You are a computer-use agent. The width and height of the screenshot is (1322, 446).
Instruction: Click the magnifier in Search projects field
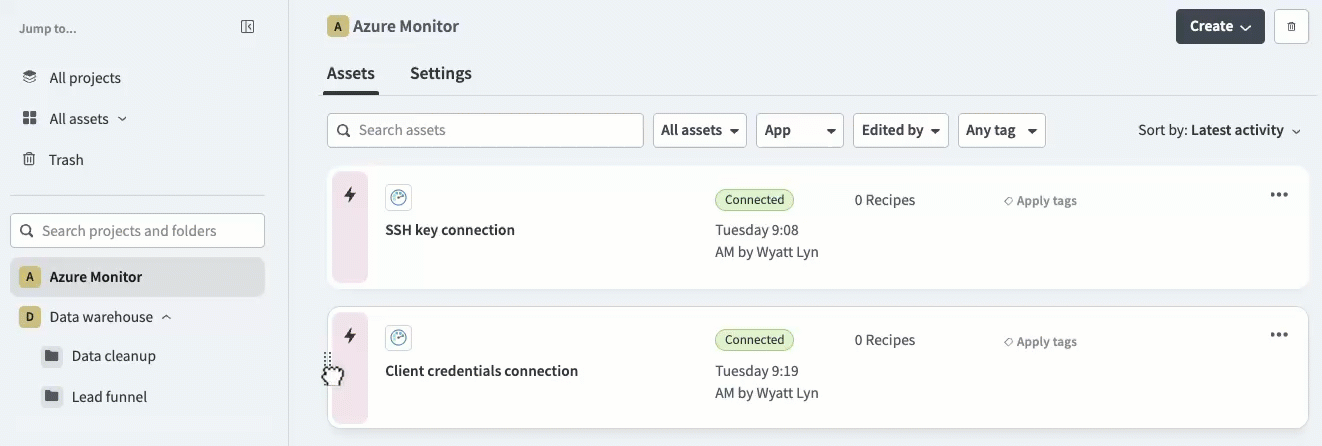[x=27, y=230]
